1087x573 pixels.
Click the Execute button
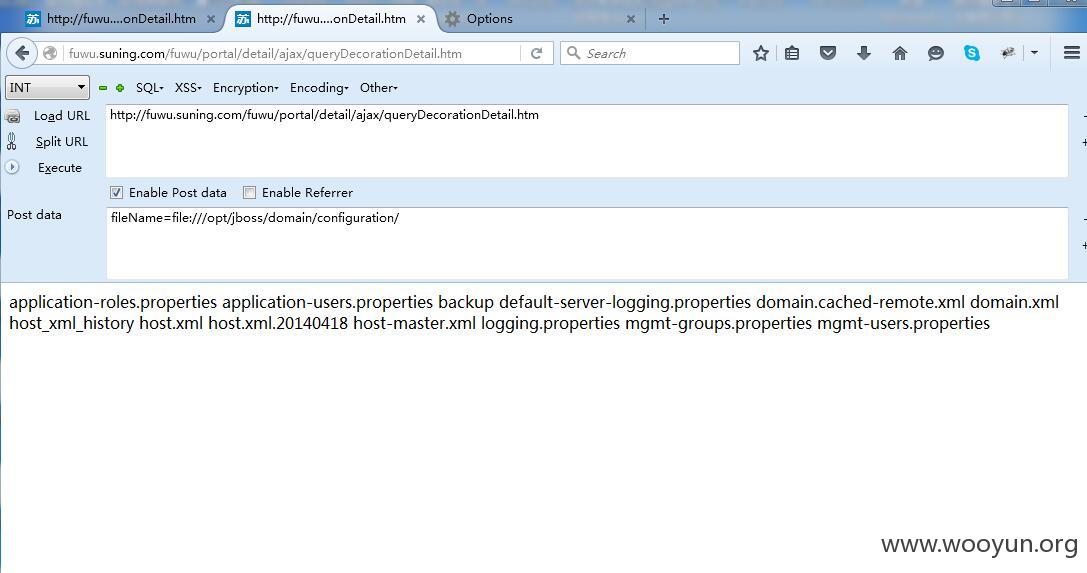pyautogui.click(x=60, y=168)
